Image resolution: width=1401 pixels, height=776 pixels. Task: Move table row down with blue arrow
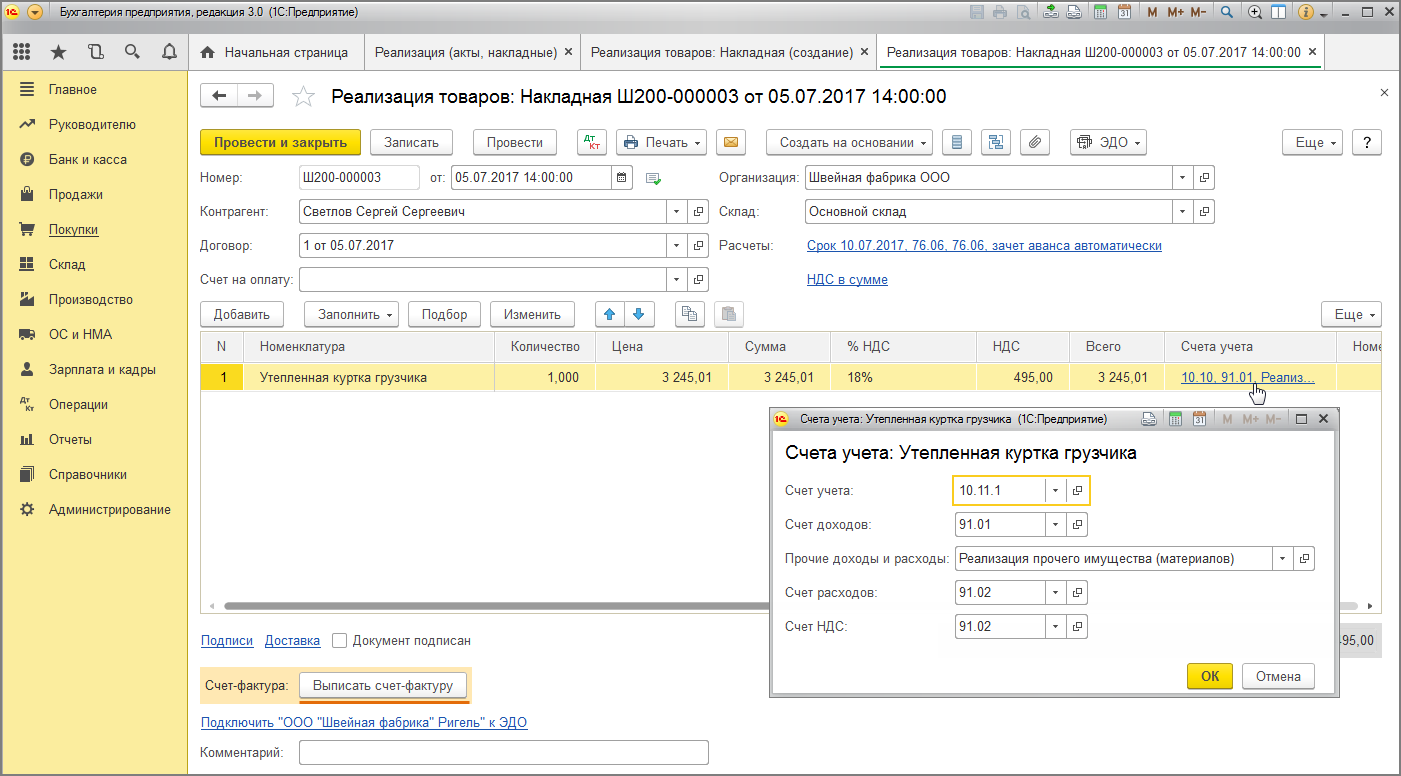[x=638, y=314]
